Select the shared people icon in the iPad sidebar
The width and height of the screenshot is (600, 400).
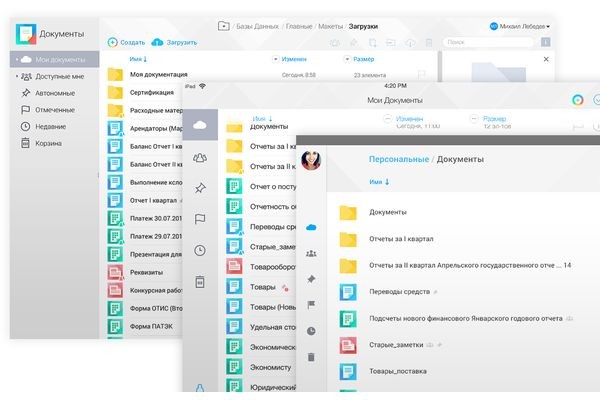(x=200, y=157)
